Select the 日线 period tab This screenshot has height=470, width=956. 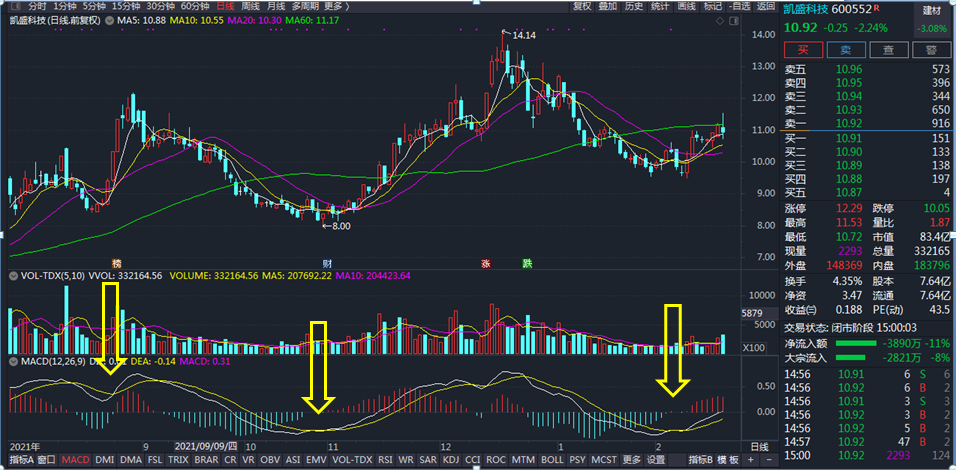226,7
